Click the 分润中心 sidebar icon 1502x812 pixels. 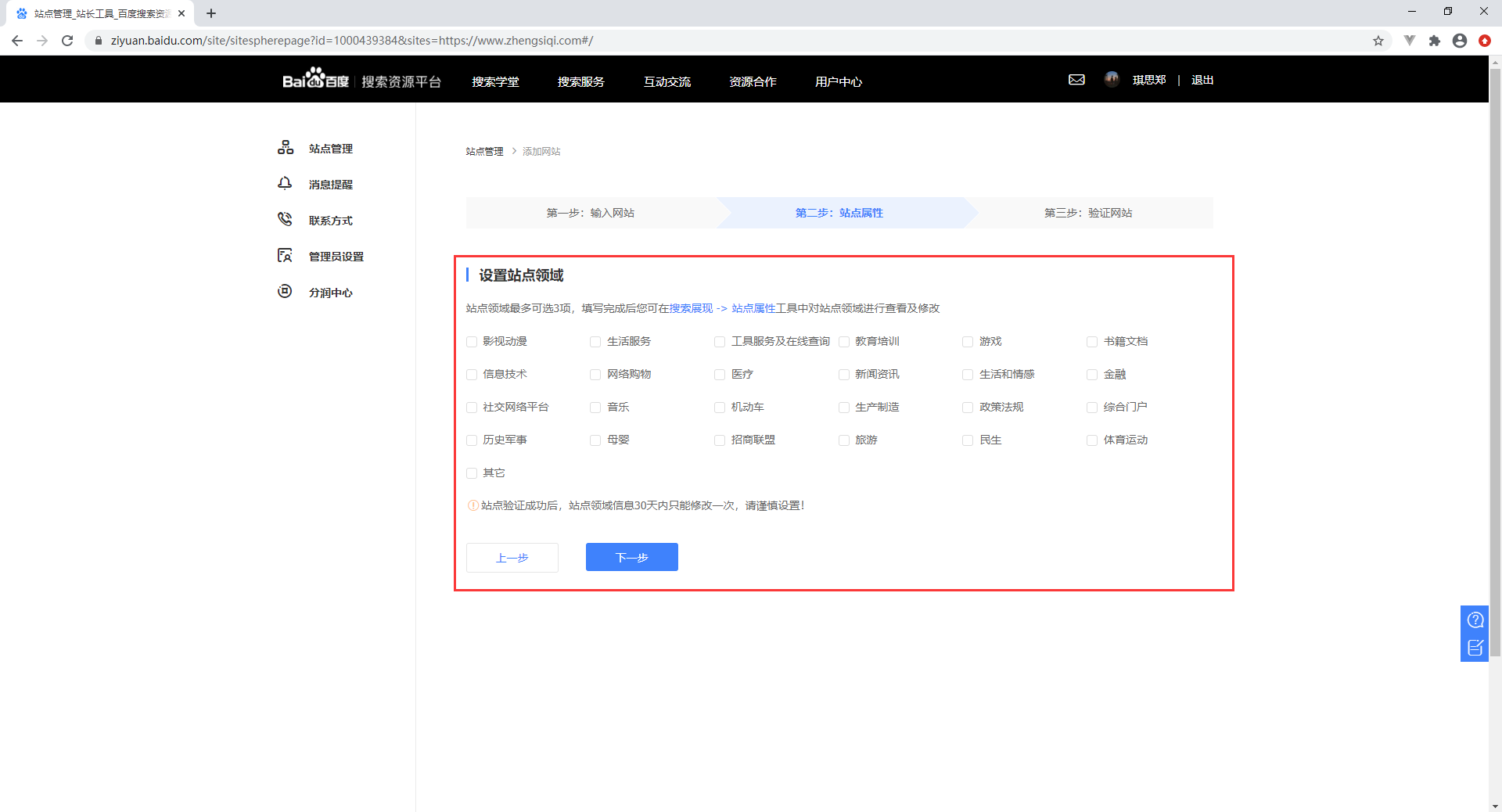click(286, 292)
